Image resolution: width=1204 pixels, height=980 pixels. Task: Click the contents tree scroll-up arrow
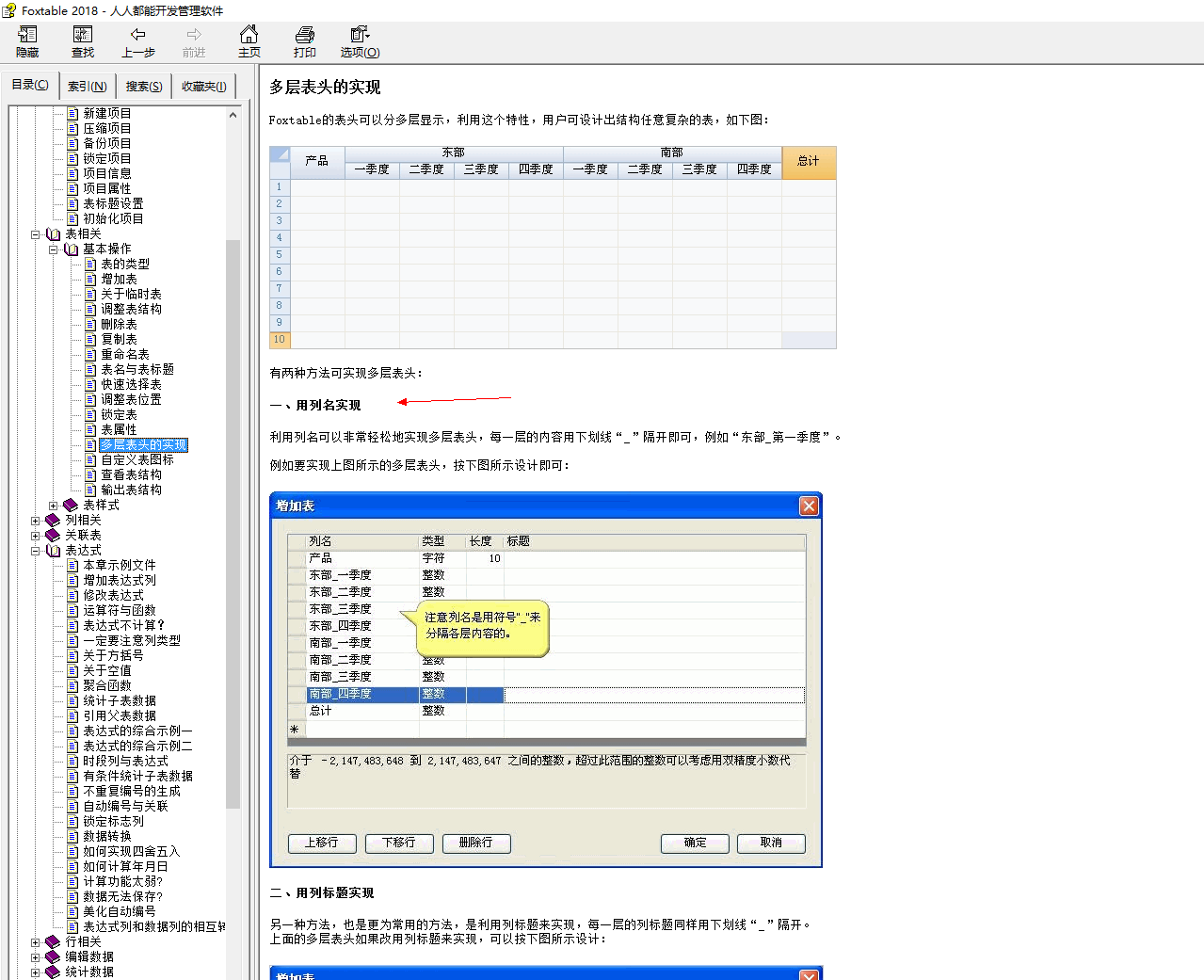[233, 115]
